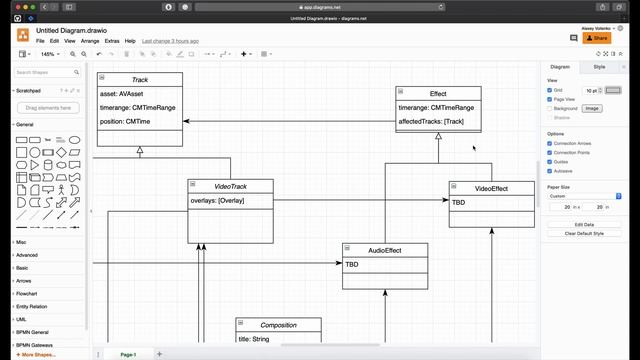Switch to the Style tab
Image resolution: width=640 pixels, height=360 pixels.
tap(599, 67)
